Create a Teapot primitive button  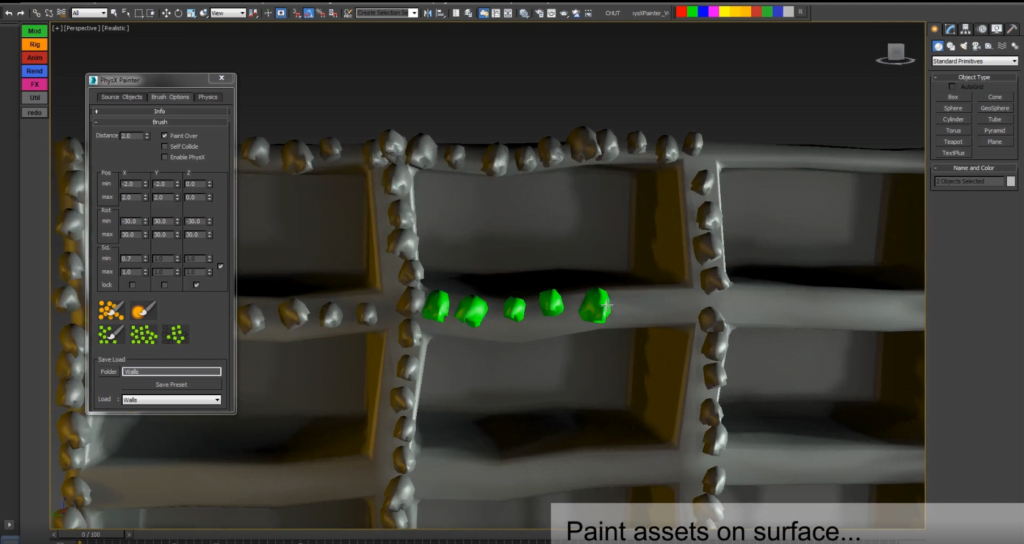point(953,142)
